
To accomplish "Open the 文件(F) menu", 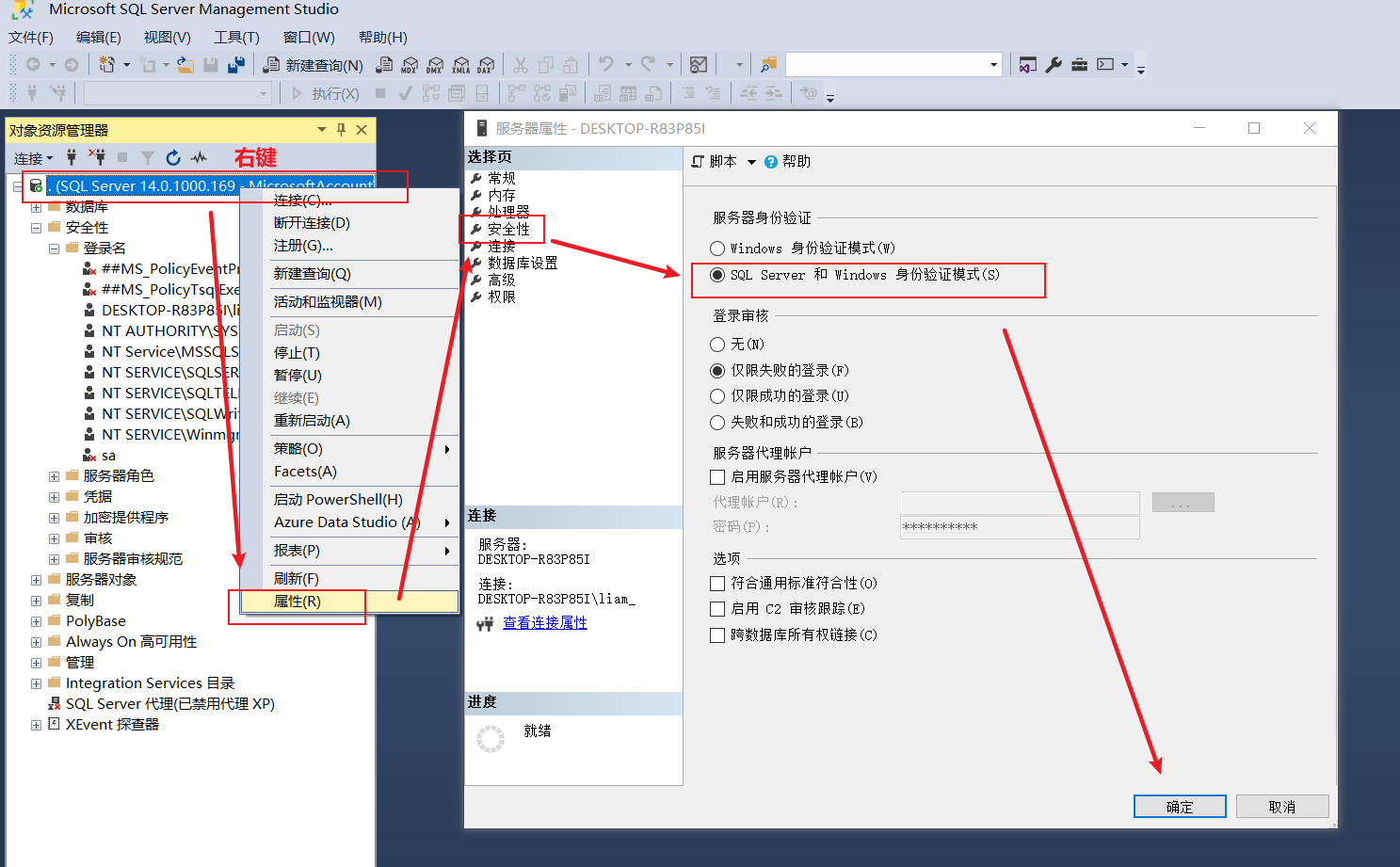I will coord(31,38).
